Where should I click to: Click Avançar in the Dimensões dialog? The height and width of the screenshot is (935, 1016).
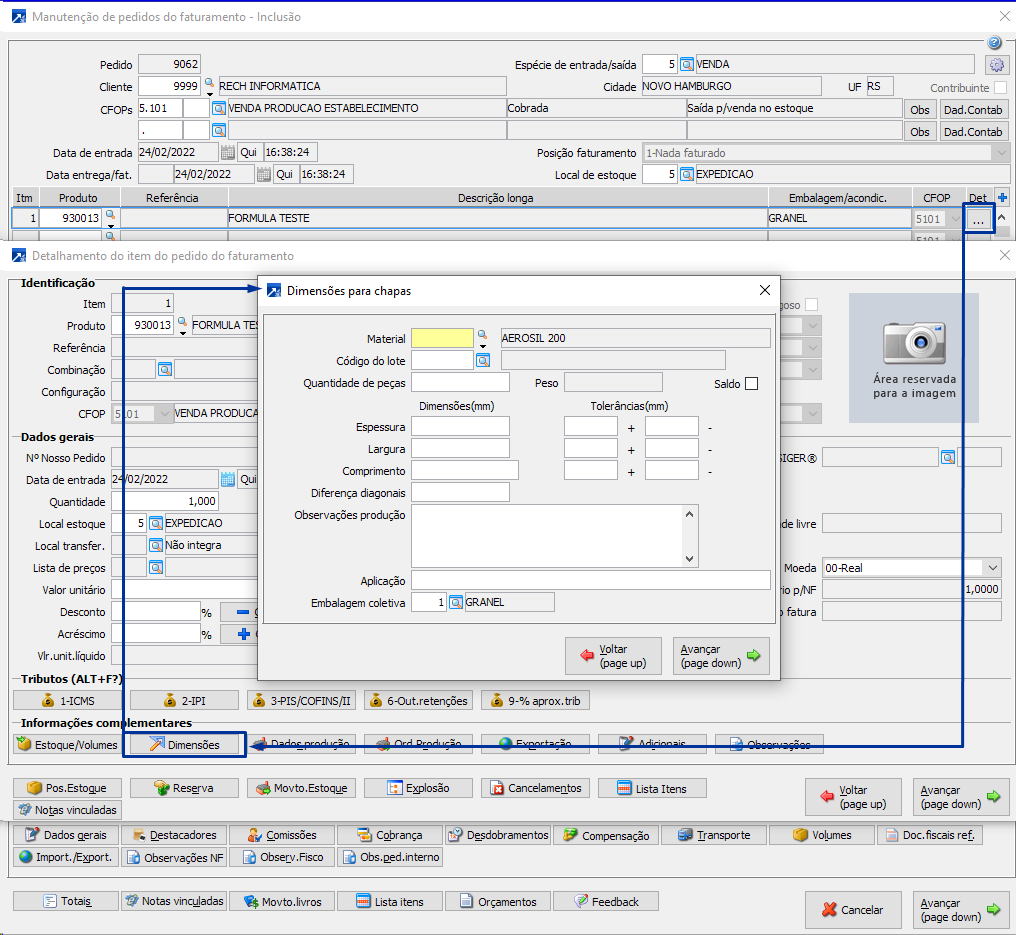point(720,656)
